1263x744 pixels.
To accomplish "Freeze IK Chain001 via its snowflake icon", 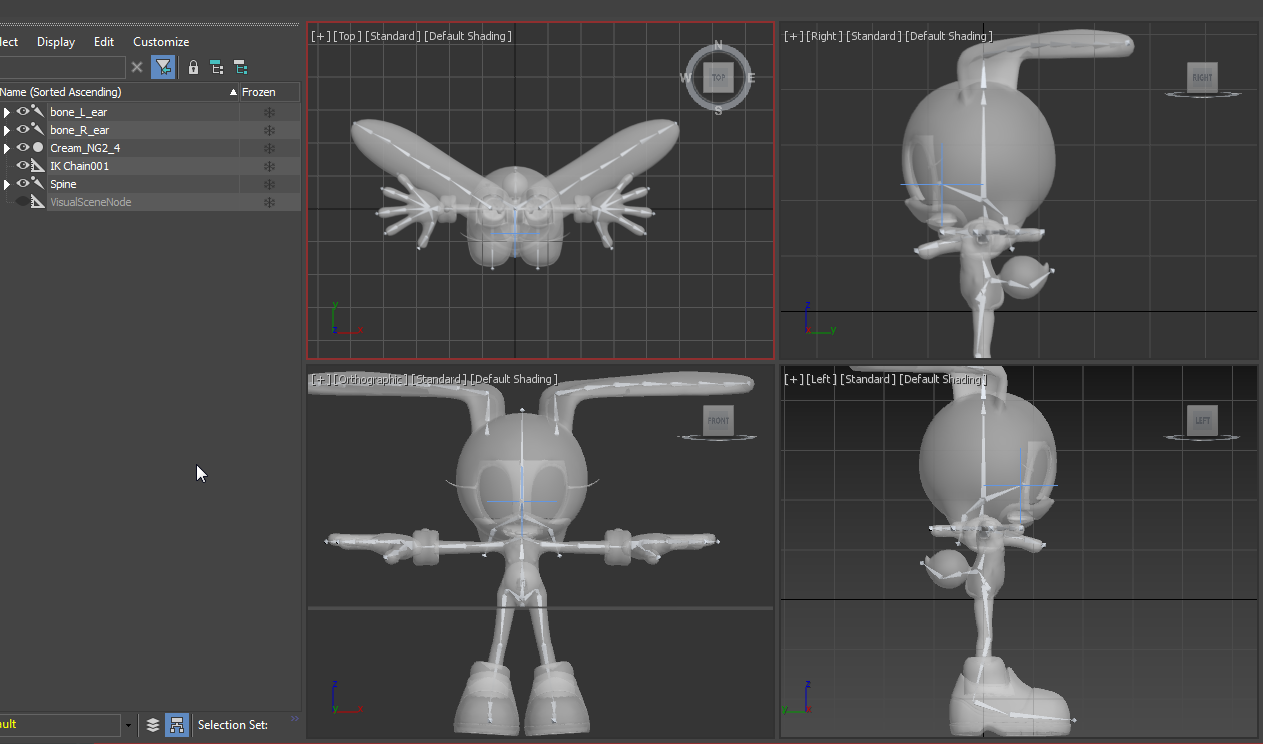I will pyautogui.click(x=269, y=166).
